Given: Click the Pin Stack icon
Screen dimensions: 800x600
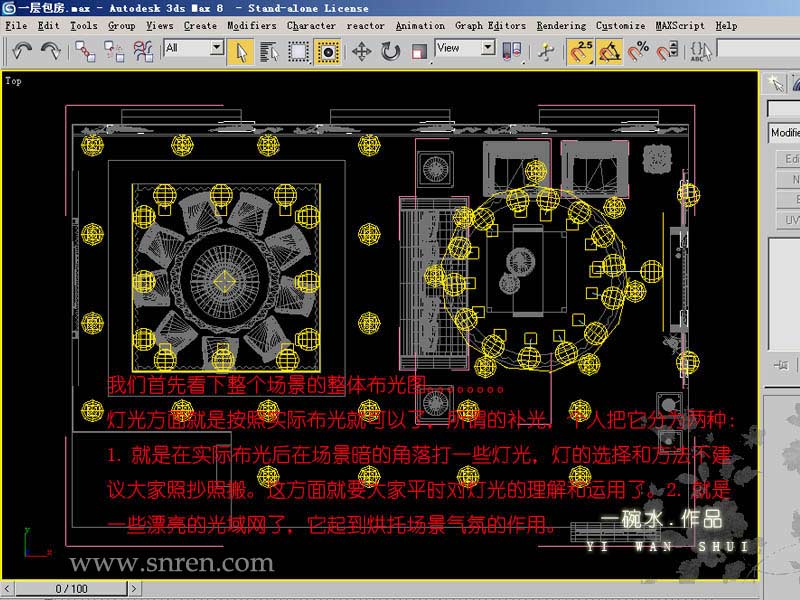Looking at the screenshot, I should (781, 365).
